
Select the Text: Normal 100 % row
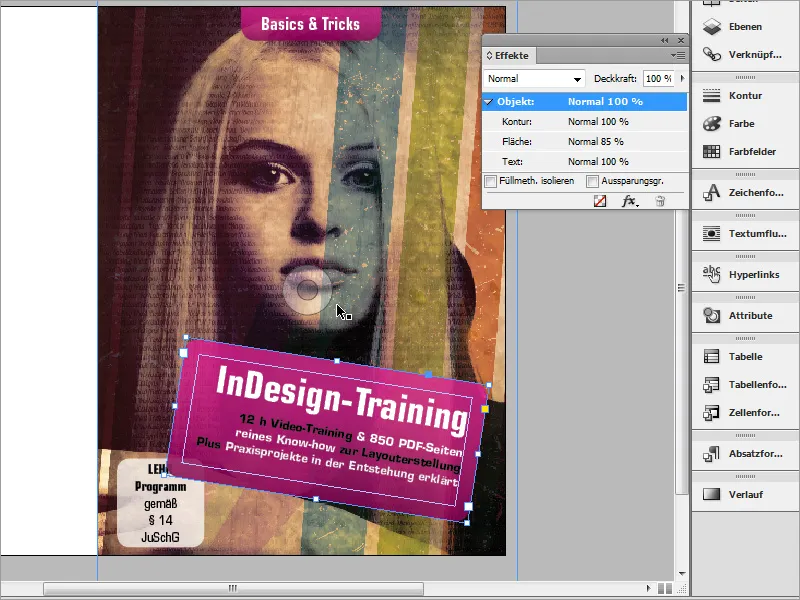tap(585, 161)
